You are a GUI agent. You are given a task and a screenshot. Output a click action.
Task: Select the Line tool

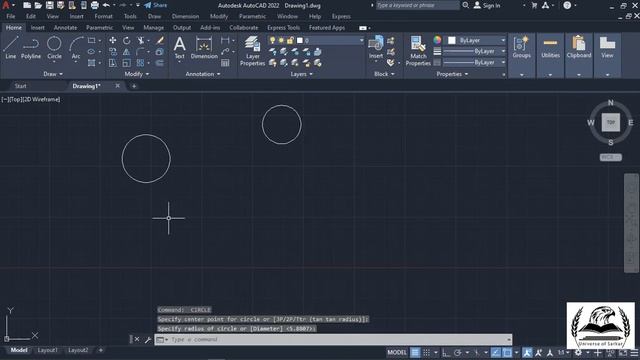pyautogui.click(x=11, y=47)
